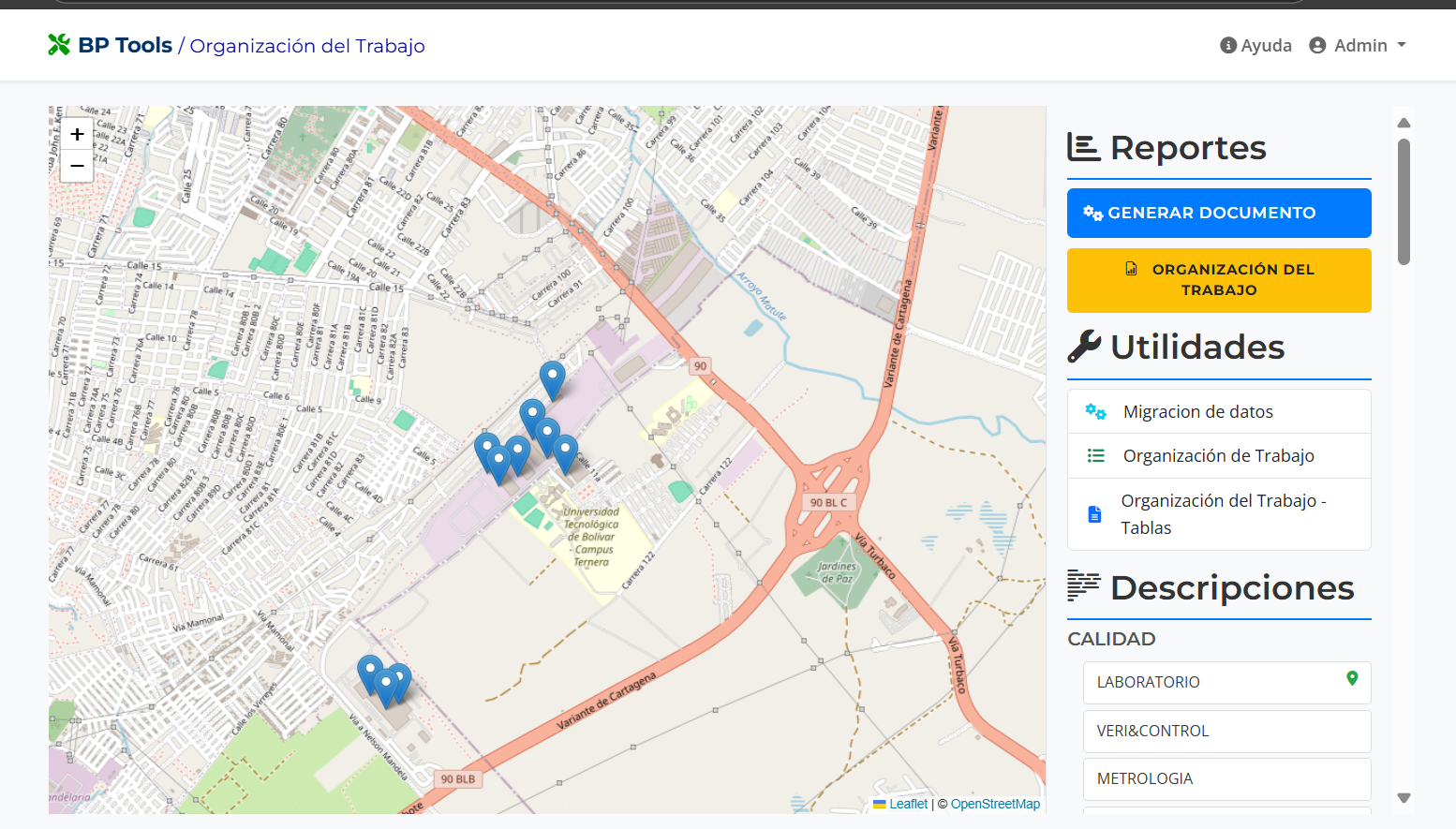Click the Admin user avatar icon
The height and width of the screenshot is (829, 1456).
pyautogui.click(x=1317, y=45)
